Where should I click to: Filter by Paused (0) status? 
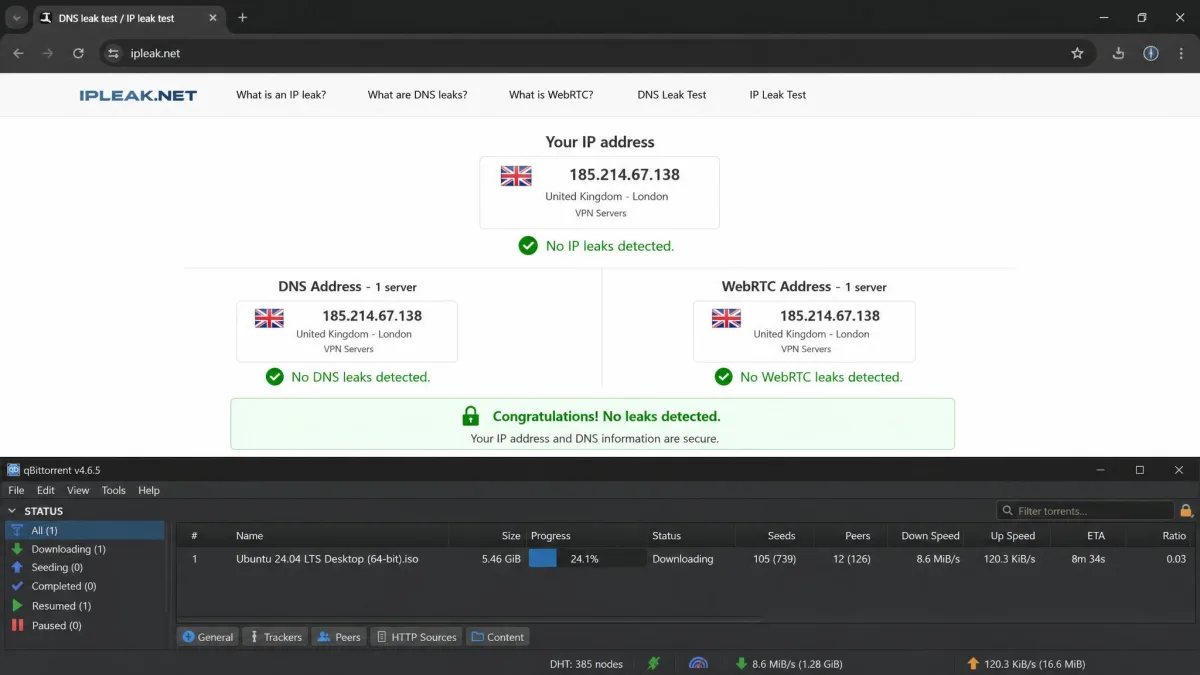click(85, 625)
